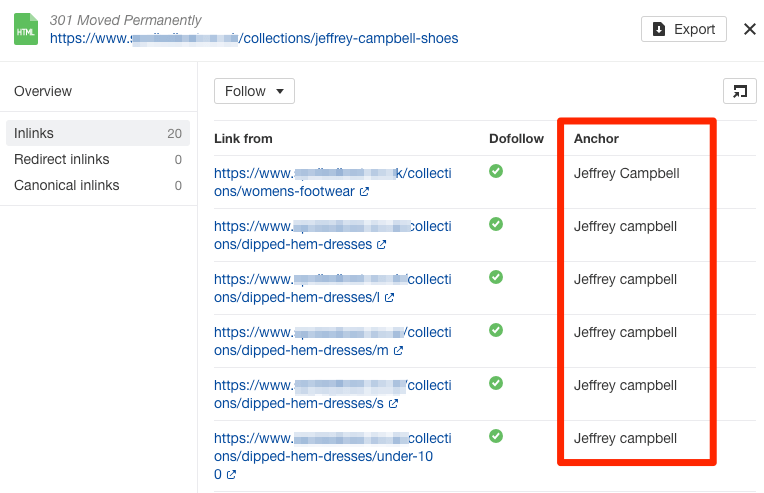Click external link icon beside womens-footwear URL
The width and height of the screenshot is (764, 493).
click(364, 191)
